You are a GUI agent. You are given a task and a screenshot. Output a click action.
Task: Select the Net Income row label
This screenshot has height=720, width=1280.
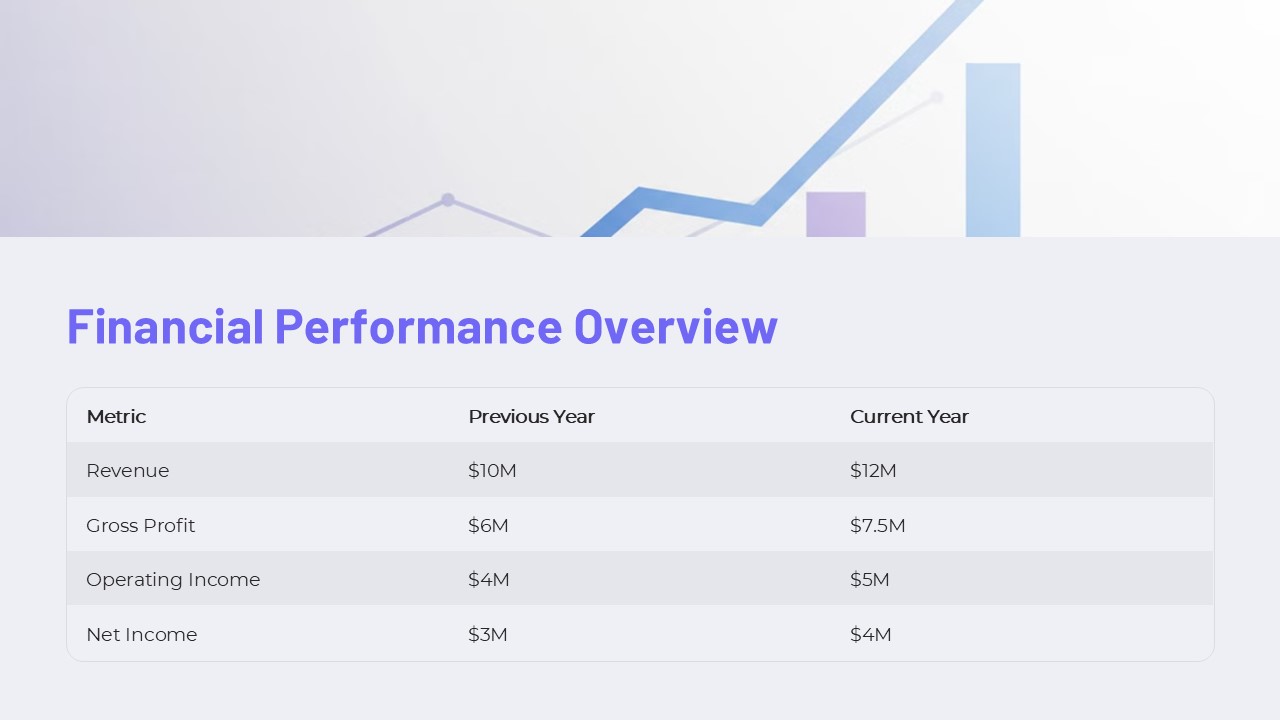(141, 634)
